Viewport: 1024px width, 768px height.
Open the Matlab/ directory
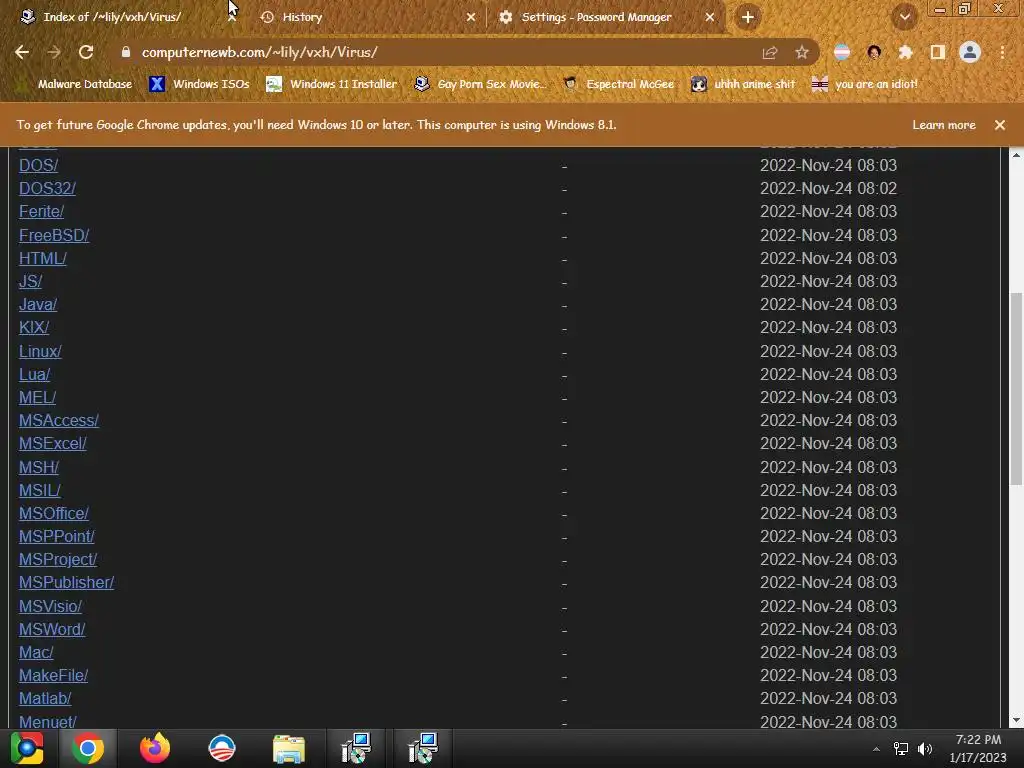(45, 699)
